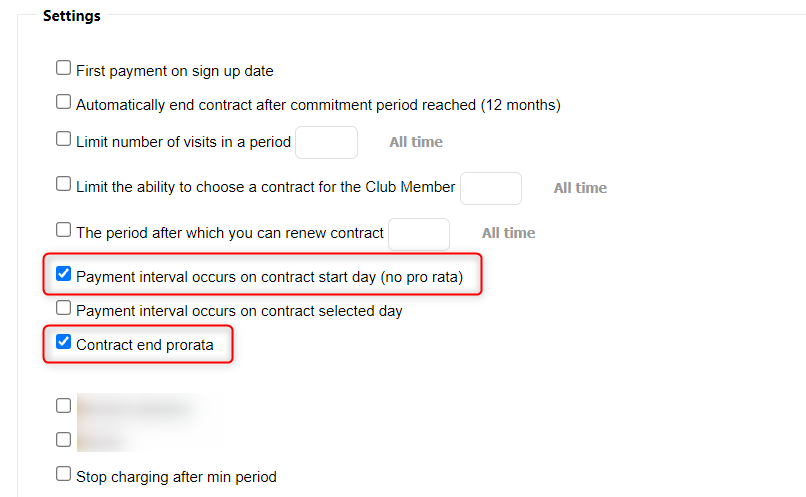806x497 pixels.
Task: Focus the visits limit number input box
Action: pyautogui.click(x=326, y=142)
